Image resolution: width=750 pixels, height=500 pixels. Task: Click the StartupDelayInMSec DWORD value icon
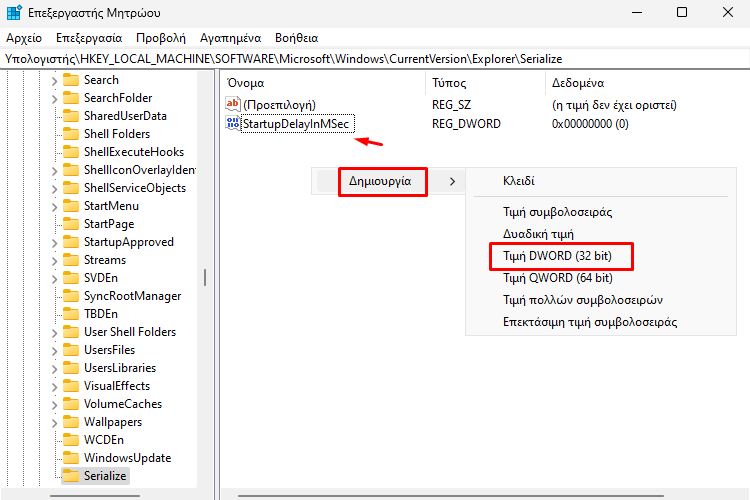[233, 123]
